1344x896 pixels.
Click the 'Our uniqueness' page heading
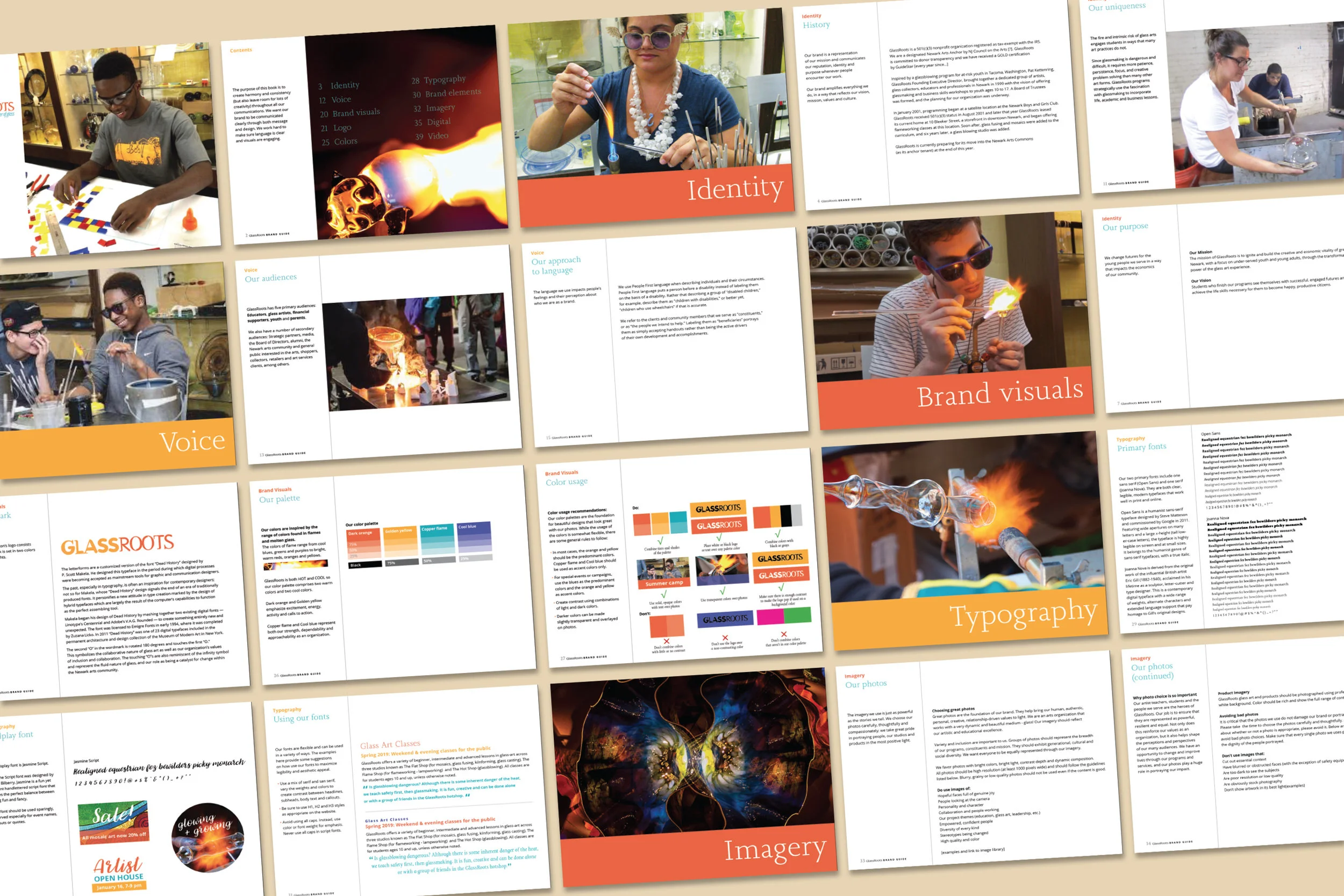pos(1117,6)
